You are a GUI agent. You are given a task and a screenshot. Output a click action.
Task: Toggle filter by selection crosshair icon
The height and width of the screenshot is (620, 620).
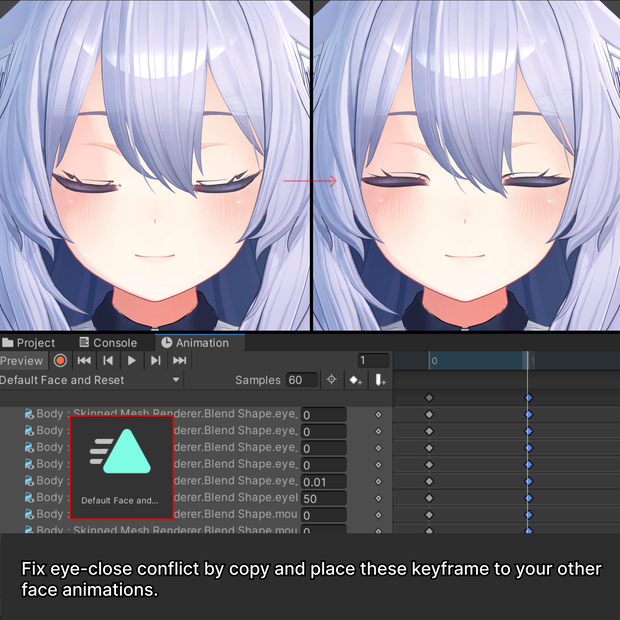(331, 380)
